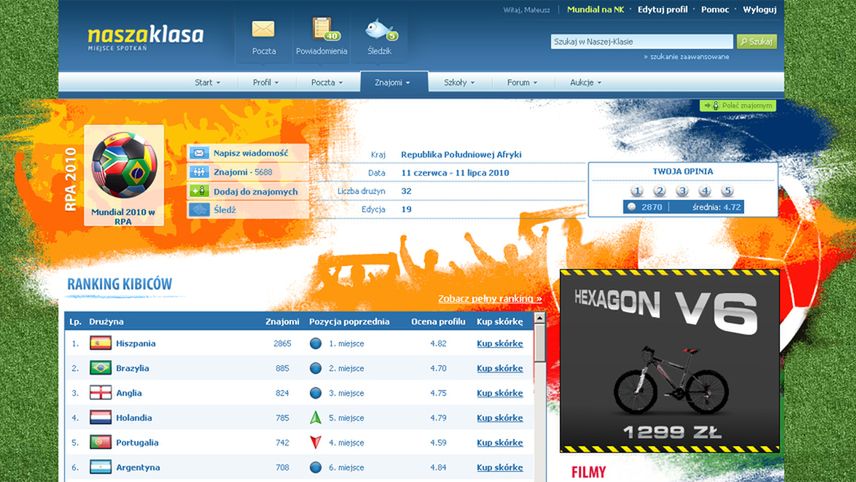Click the Dodaj do znajomych icon
This screenshot has height=482, width=856.
[x=199, y=191]
